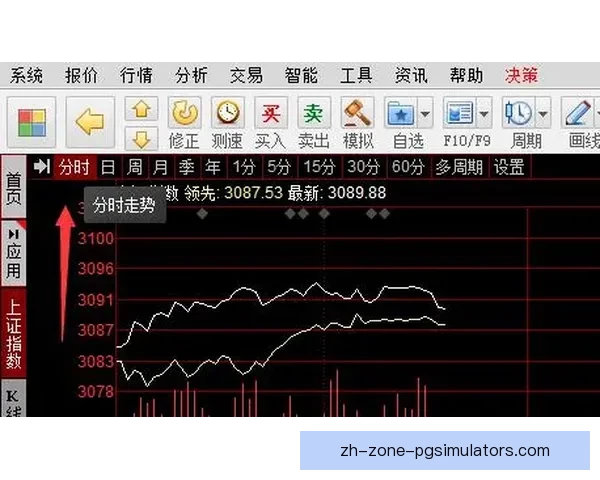Open the 智能 menu
The image size is (600, 480).
click(x=301, y=75)
